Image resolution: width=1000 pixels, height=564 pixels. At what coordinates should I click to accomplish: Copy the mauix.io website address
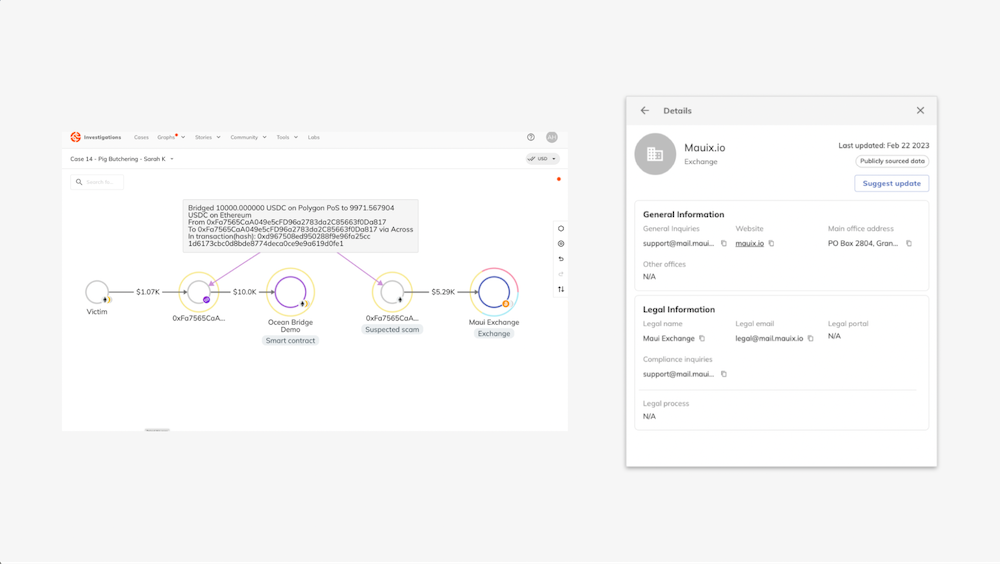771,243
